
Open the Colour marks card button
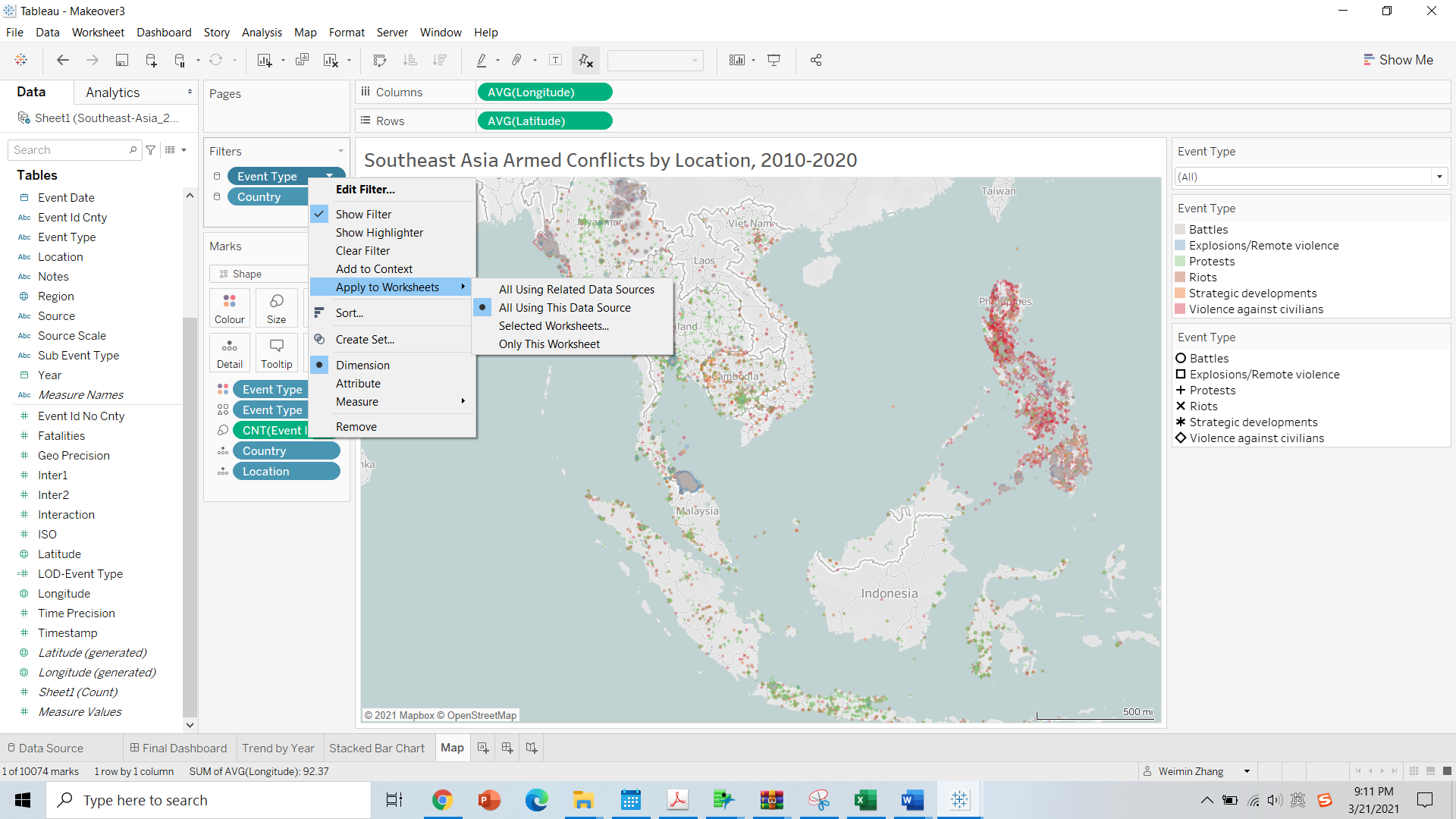(x=229, y=308)
